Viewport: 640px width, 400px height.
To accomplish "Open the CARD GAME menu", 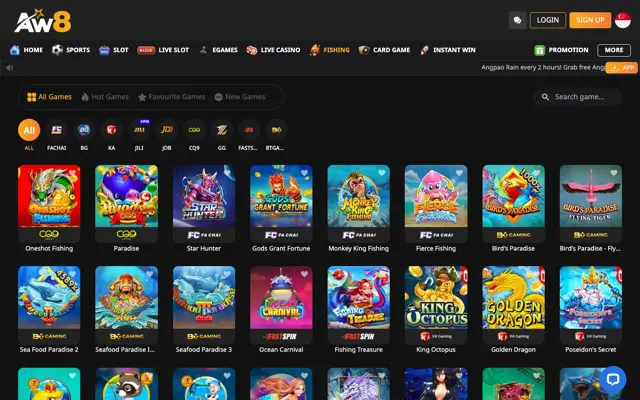I will tap(384, 50).
